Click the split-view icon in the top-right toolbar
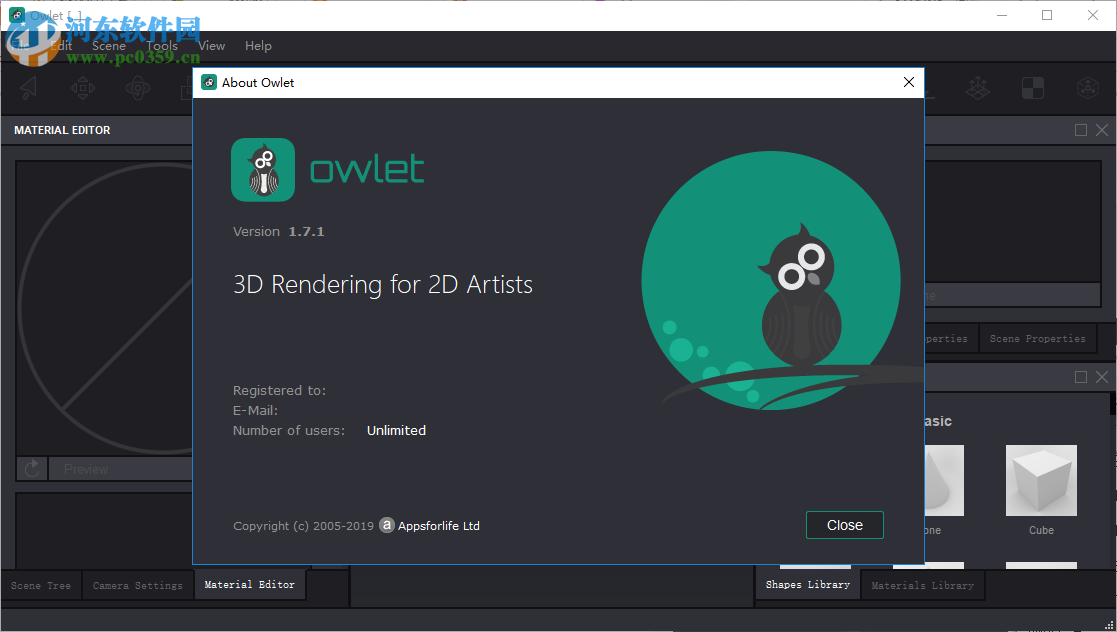 click(x=1032, y=88)
